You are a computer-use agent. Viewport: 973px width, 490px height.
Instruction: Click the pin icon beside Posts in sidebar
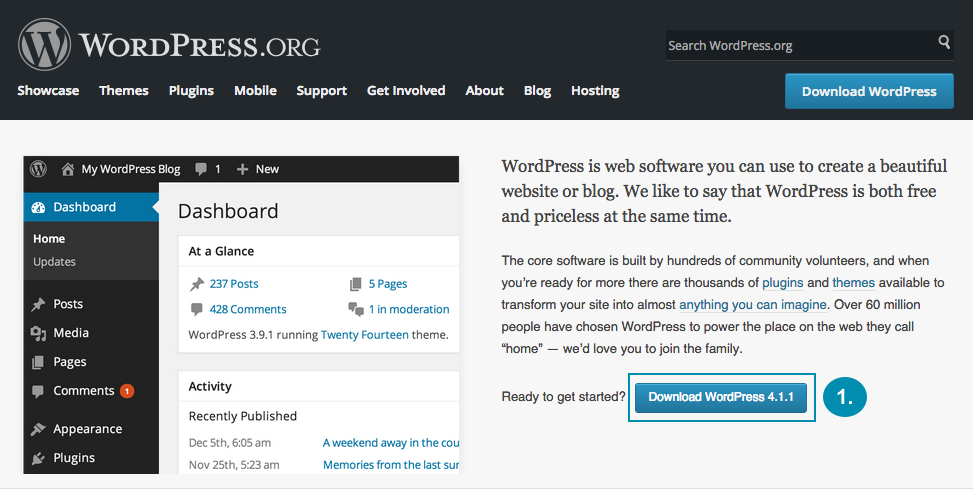tap(38, 304)
